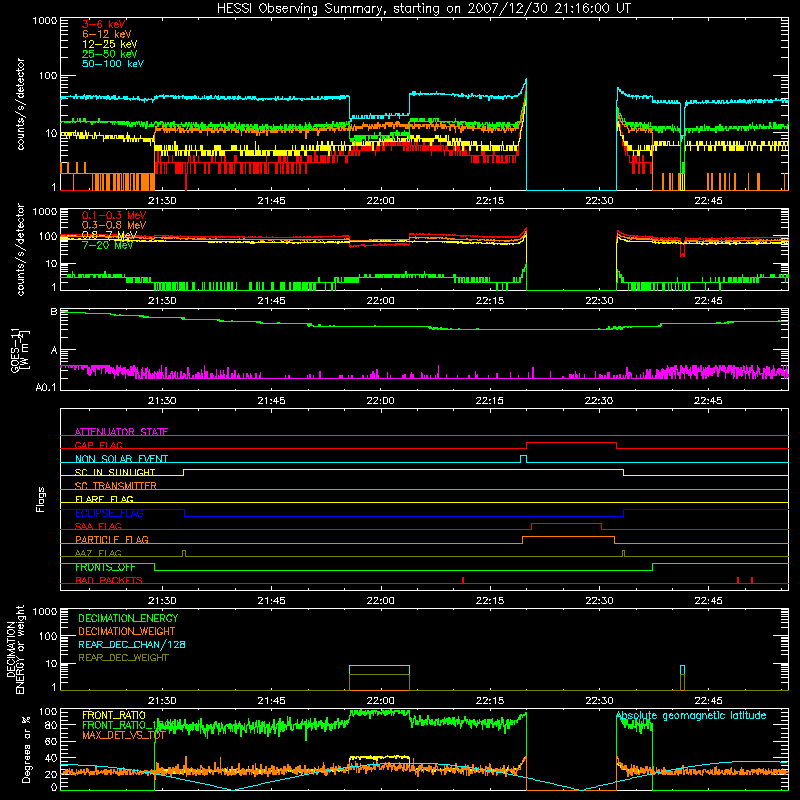Image resolution: width=800 pixels, height=800 pixels.
Task: Select the orange 6-12 keV legend label
Action: click(x=107, y=34)
